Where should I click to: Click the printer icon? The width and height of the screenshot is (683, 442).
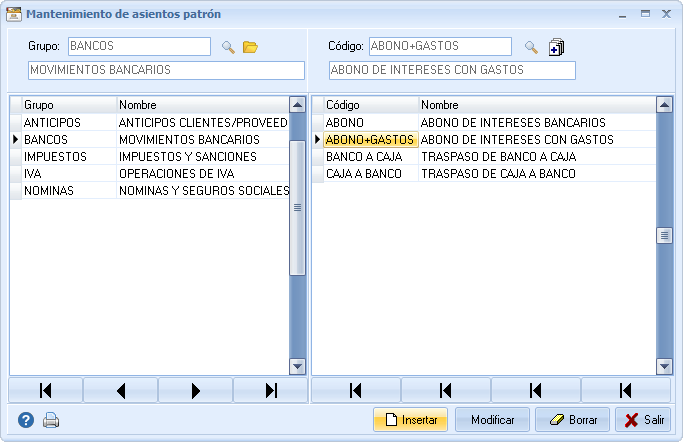pyautogui.click(x=51, y=420)
